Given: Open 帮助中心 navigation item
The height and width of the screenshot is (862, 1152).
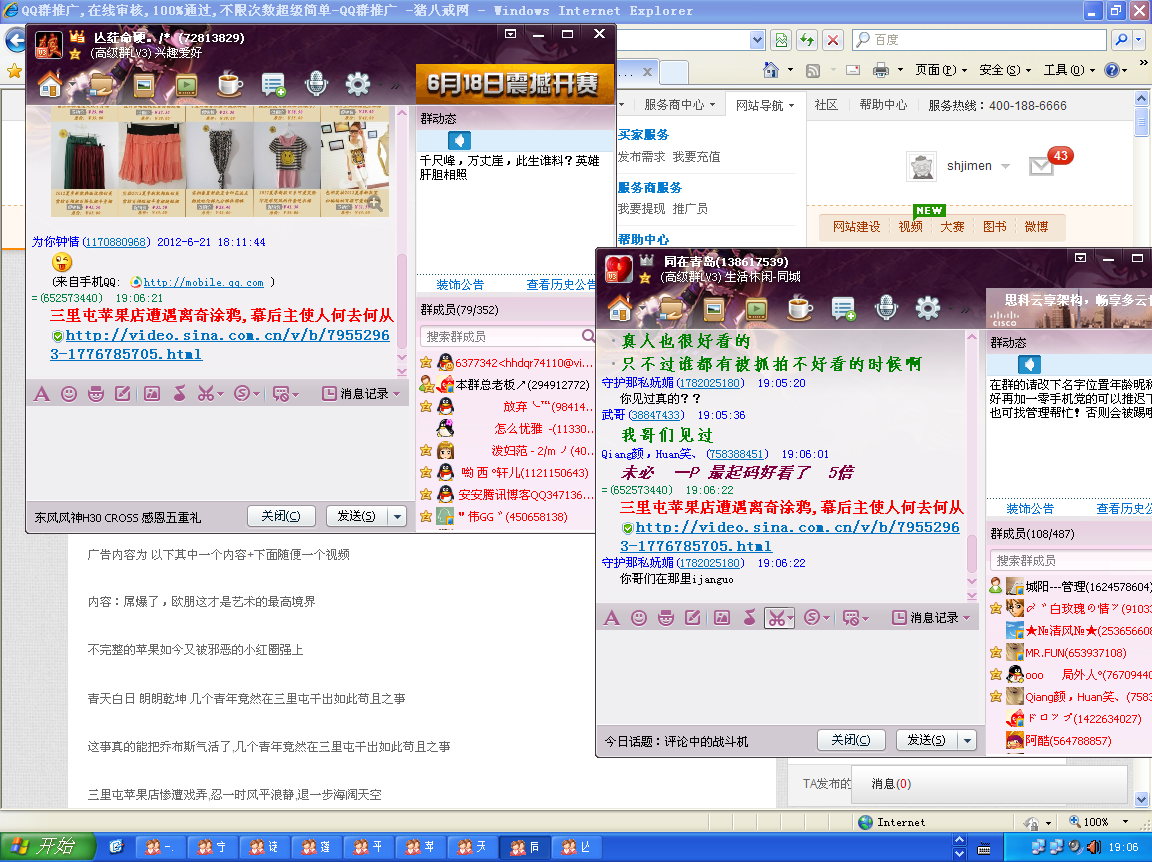Looking at the screenshot, I should [x=883, y=105].
